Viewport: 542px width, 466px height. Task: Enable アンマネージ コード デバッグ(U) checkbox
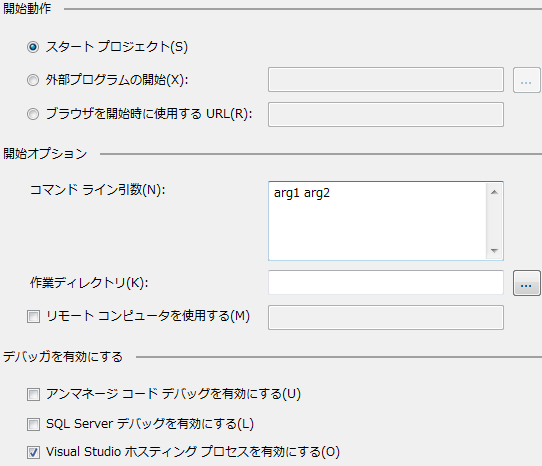pos(34,394)
